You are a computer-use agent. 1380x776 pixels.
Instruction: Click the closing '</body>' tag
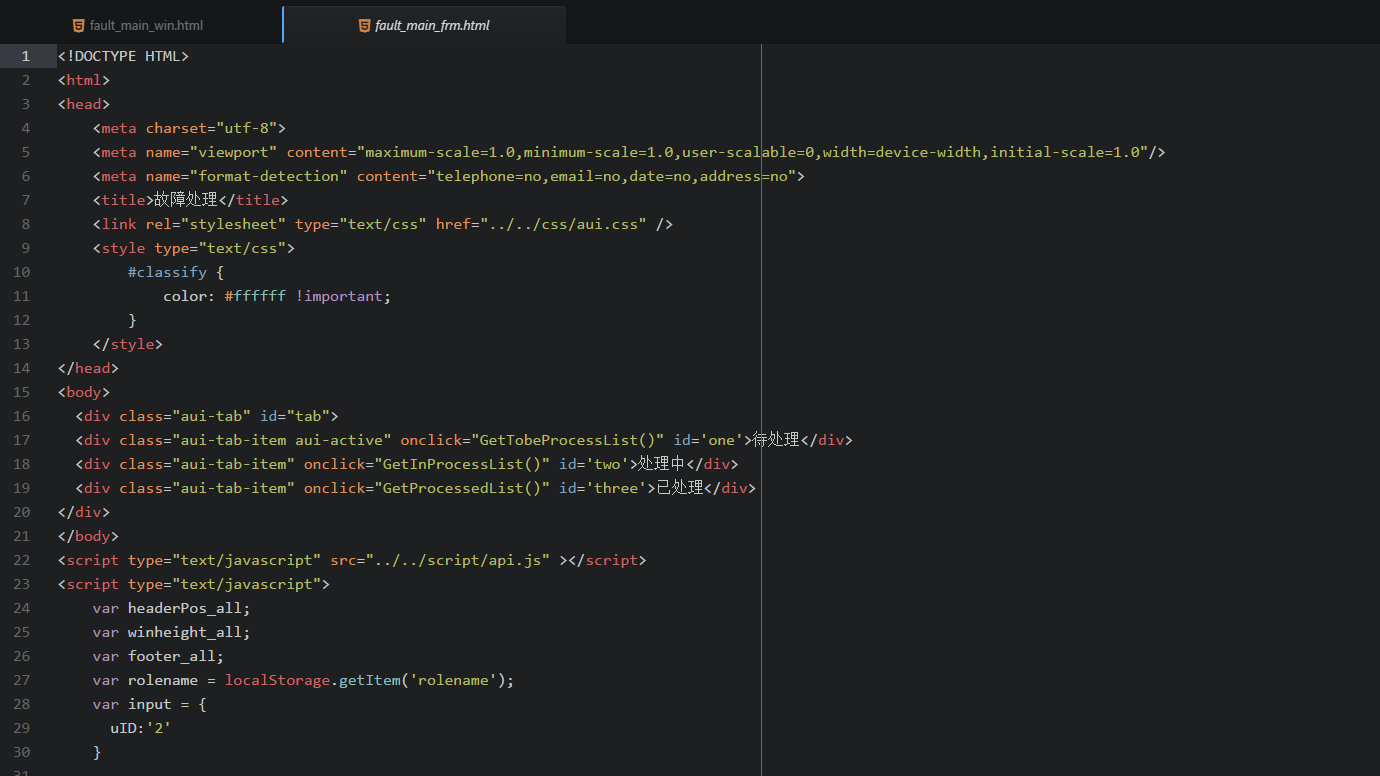88,536
